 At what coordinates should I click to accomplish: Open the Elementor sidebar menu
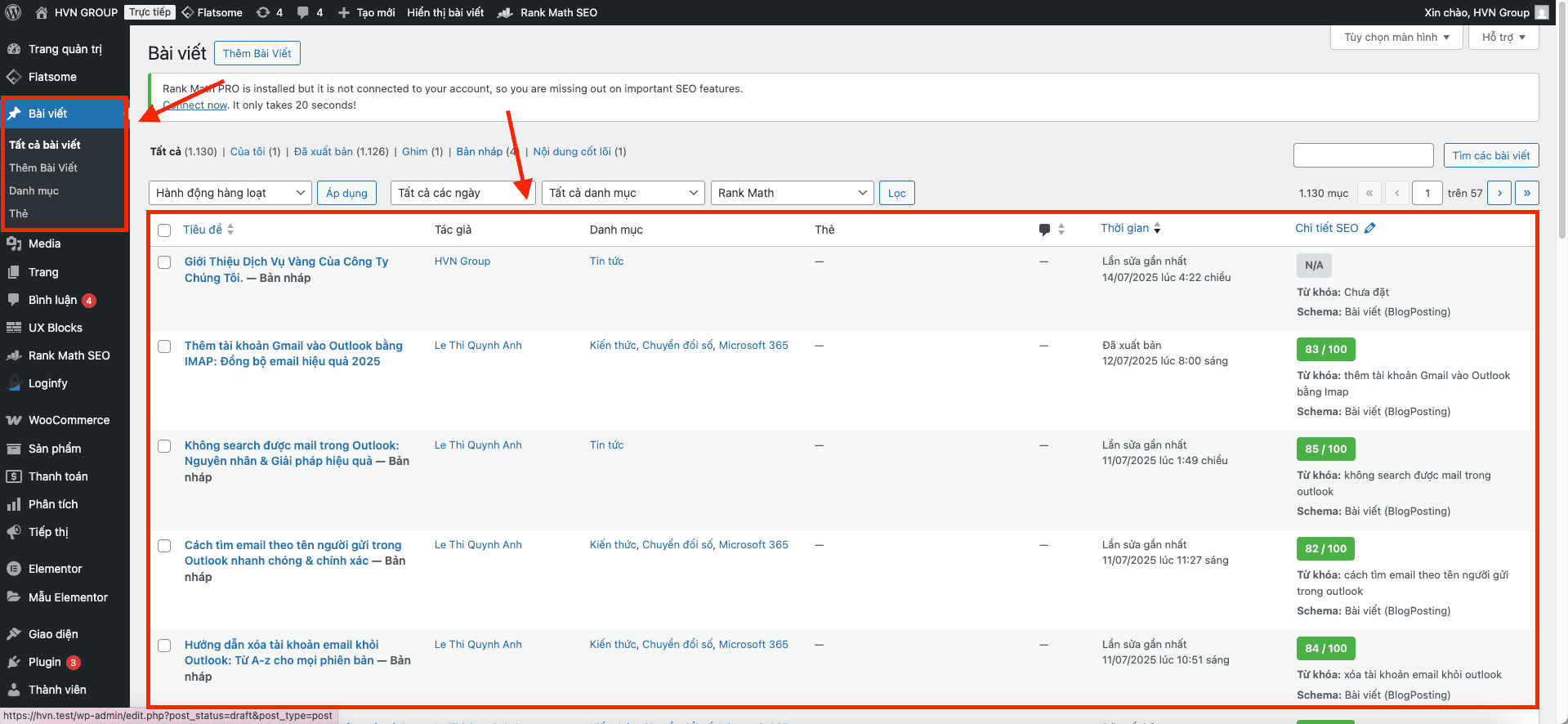tap(65, 569)
